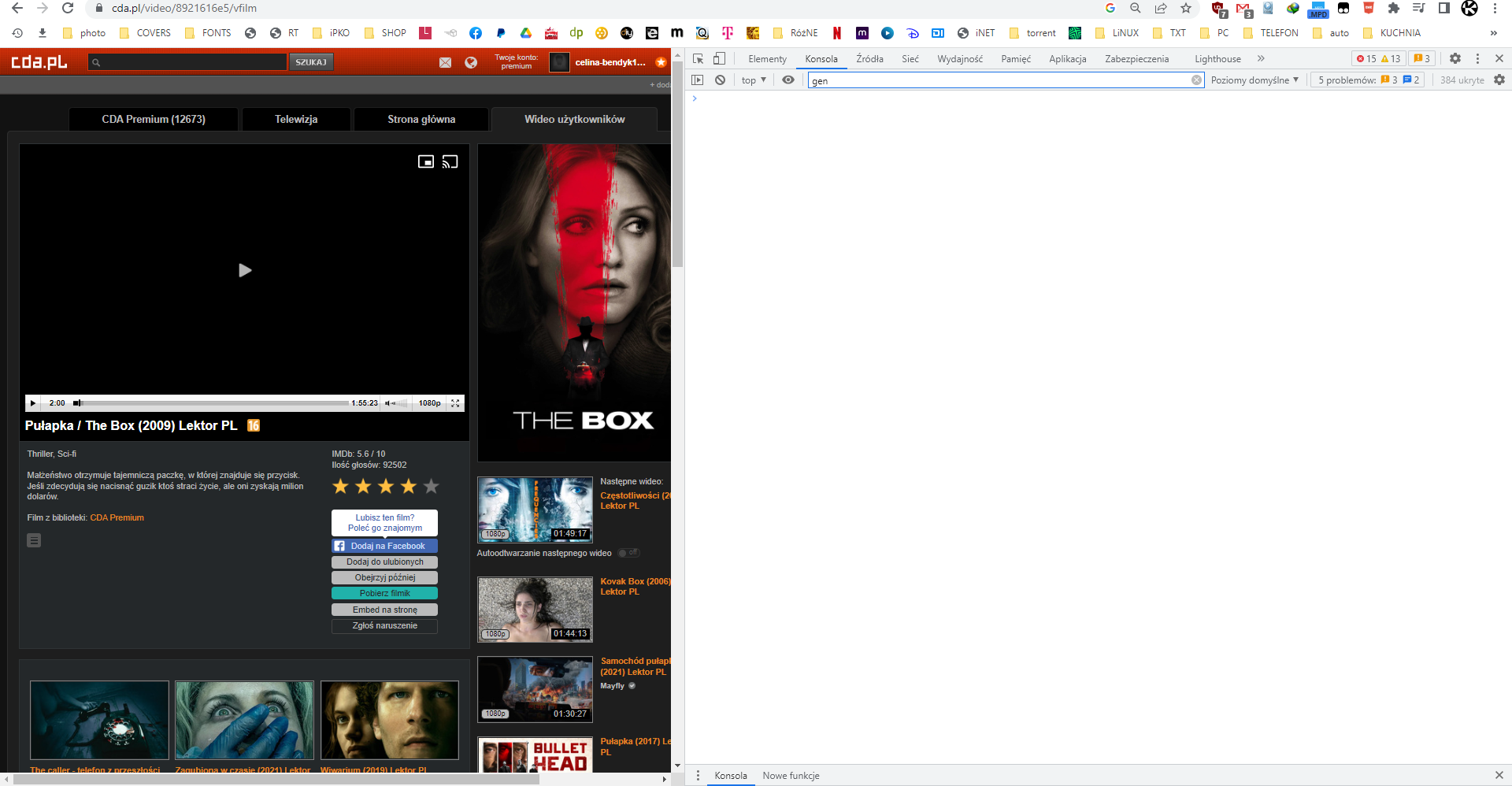Clear the console filter text with X

pyautogui.click(x=1196, y=80)
